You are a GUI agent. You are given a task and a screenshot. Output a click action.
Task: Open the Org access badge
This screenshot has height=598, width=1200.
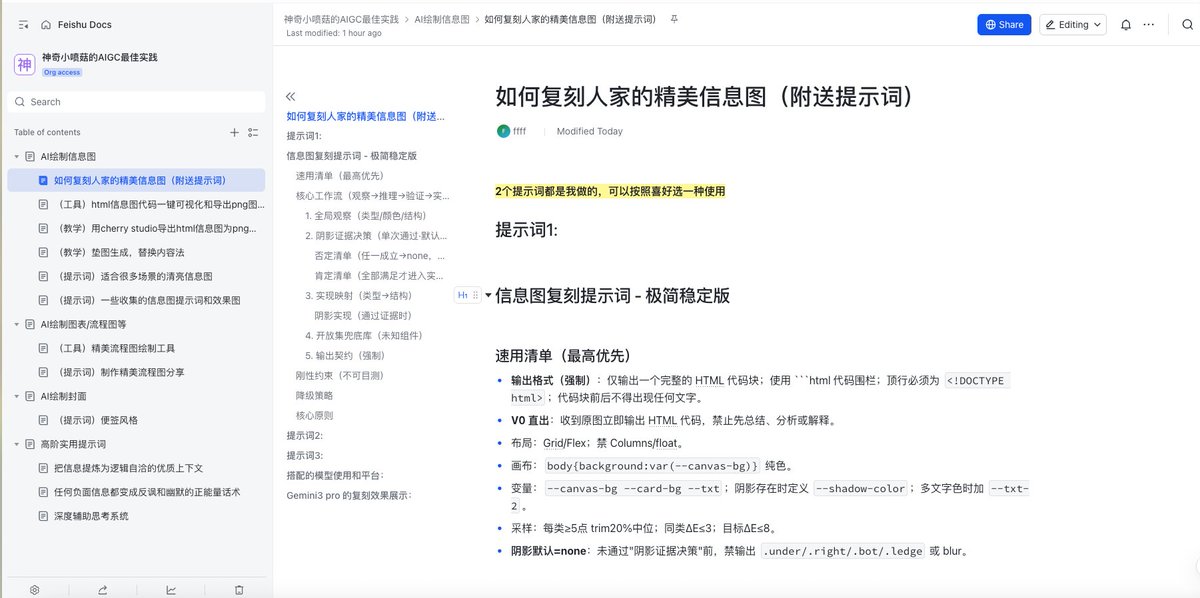[62, 72]
